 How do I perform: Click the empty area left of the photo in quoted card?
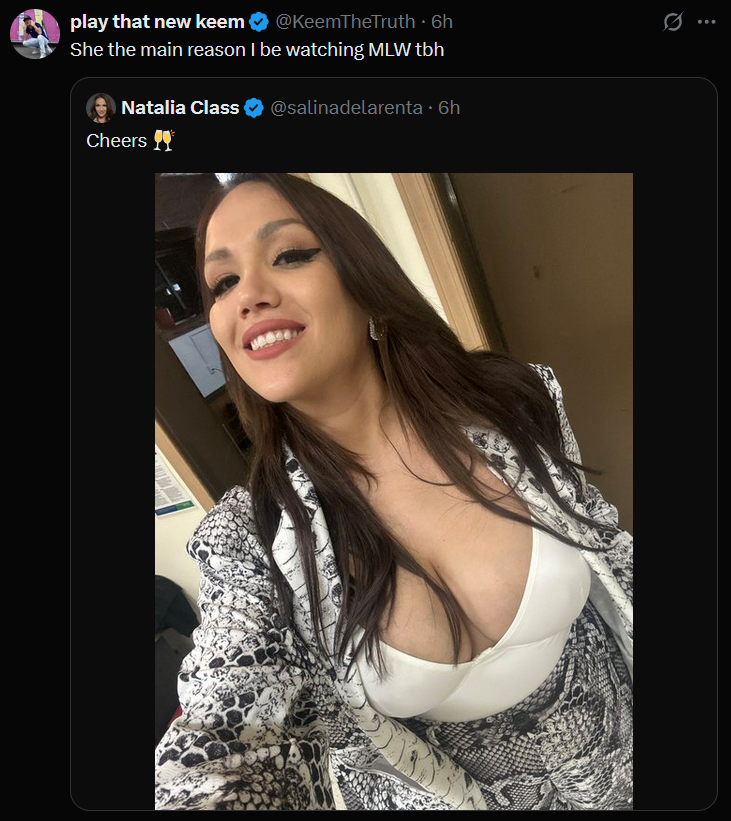(113, 491)
